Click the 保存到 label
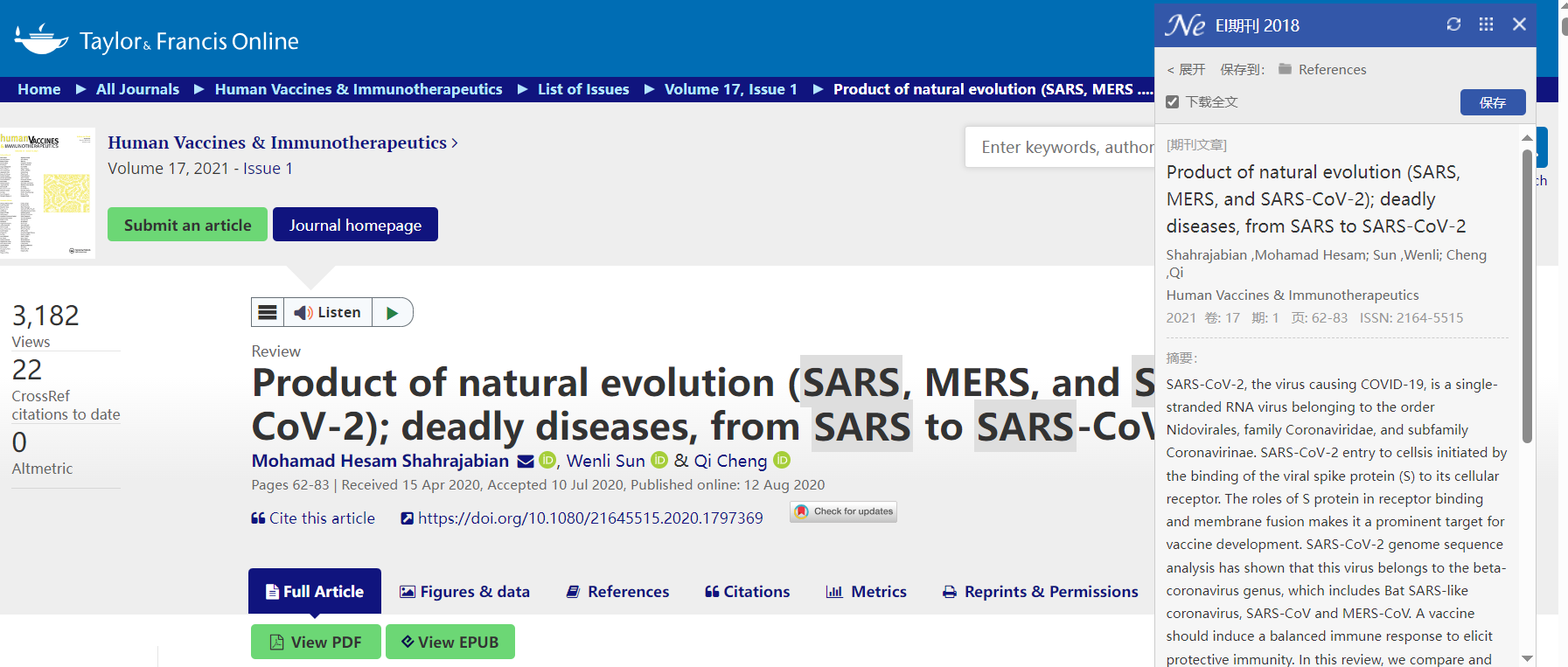 tap(1243, 69)
